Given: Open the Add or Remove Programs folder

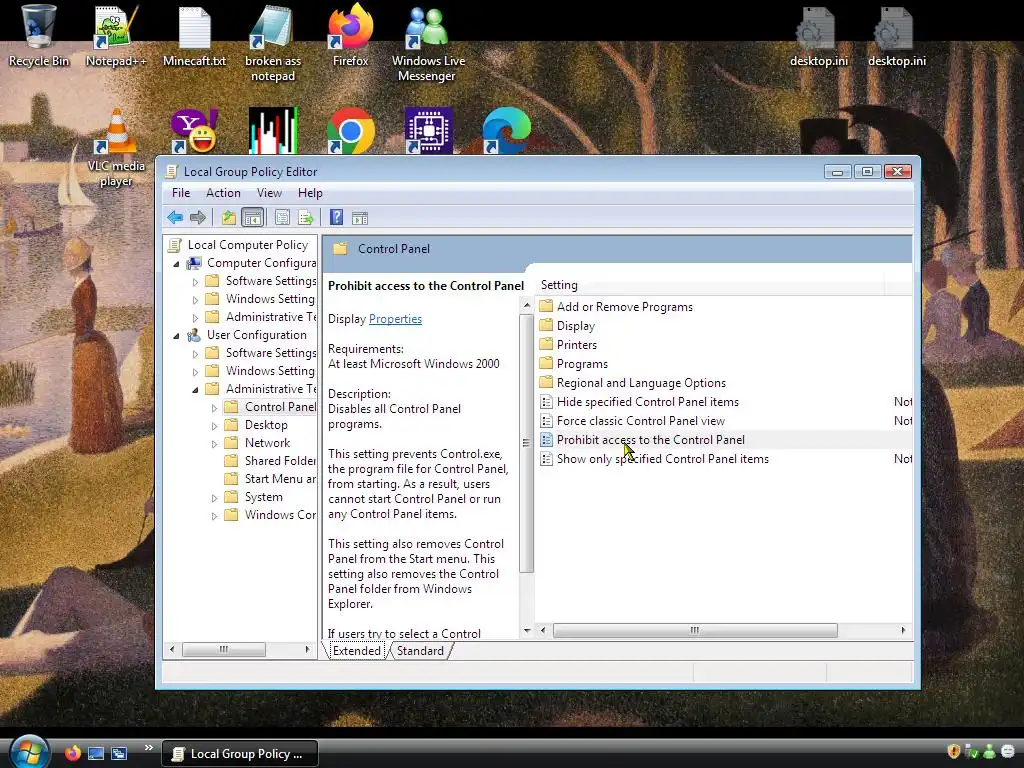Looking at the screenshot, I should pyautogui.click(x=624, y=307).
